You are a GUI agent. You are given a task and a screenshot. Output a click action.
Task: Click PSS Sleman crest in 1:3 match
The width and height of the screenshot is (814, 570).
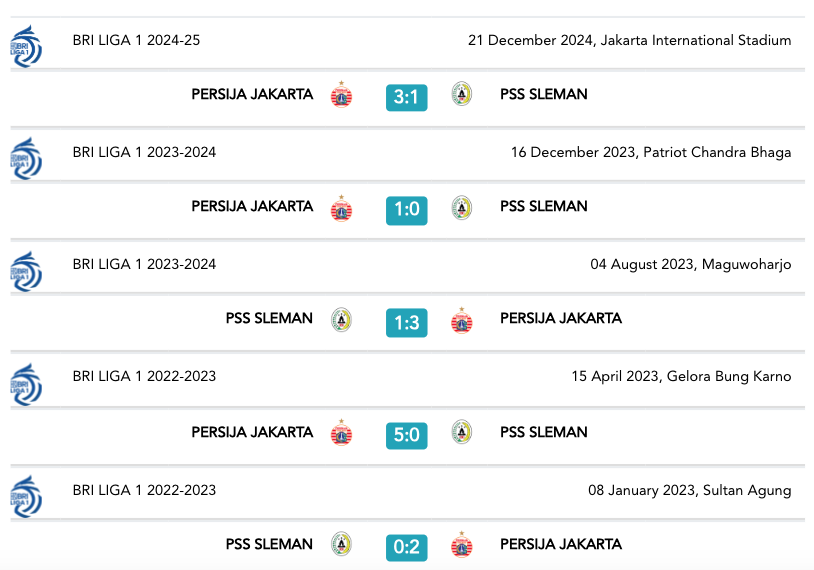(x=342, y=320)
